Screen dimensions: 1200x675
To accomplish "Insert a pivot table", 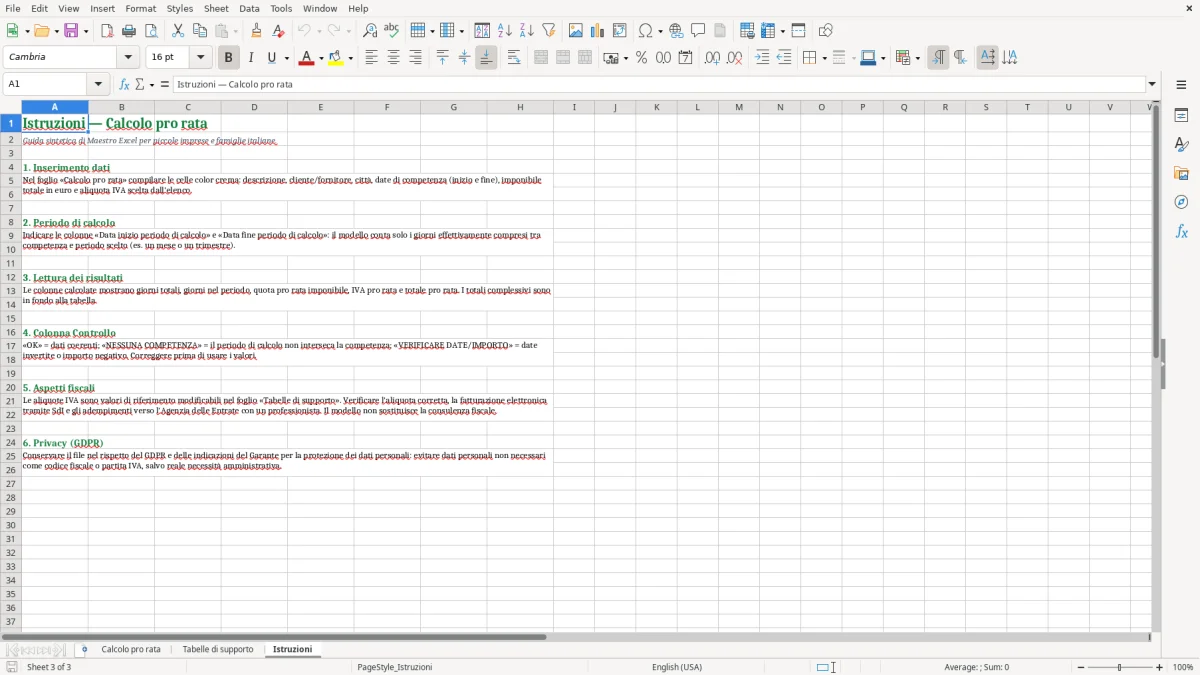I will point(620,31).
